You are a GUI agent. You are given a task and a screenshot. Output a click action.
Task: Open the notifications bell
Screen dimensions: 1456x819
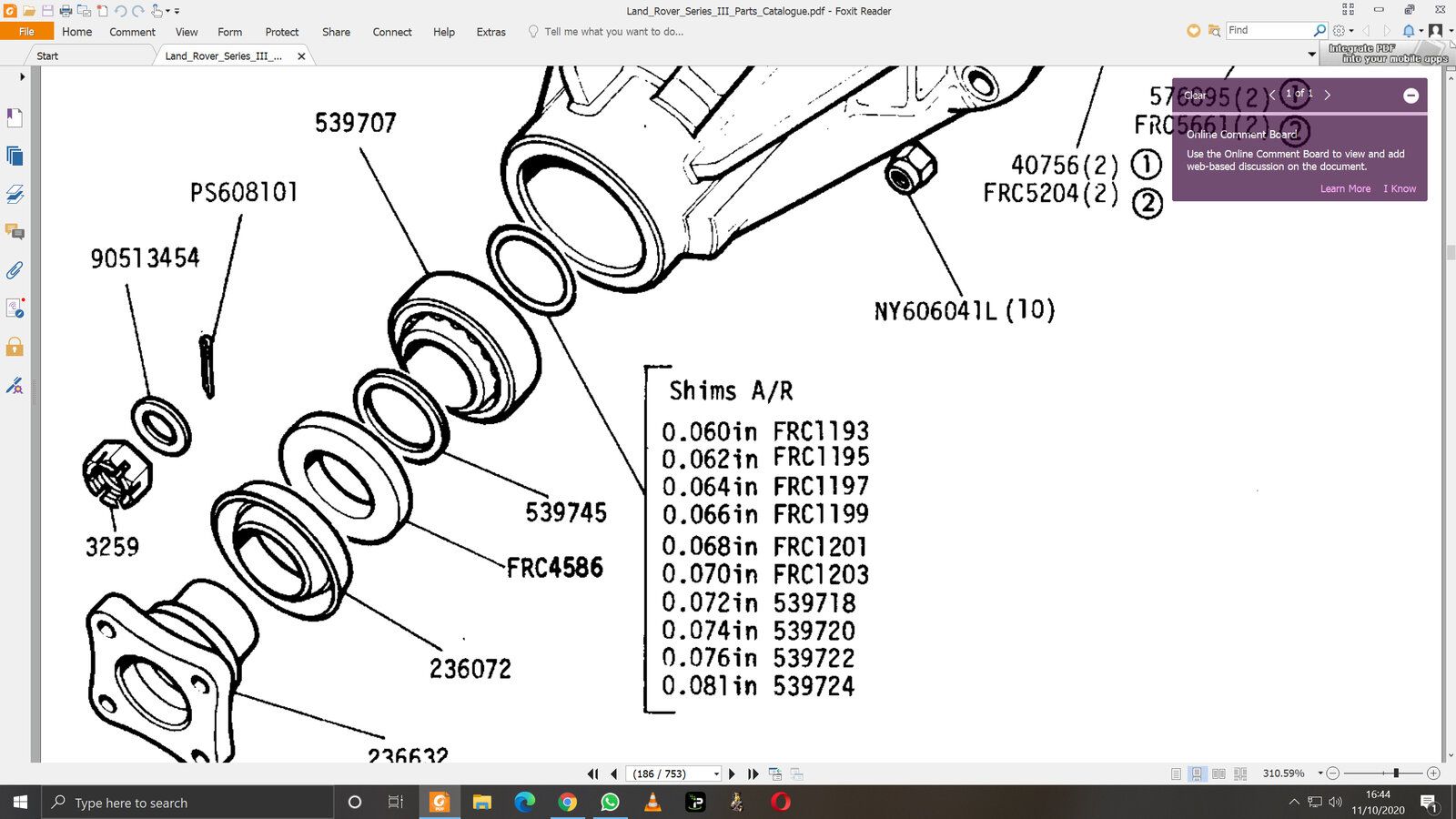pyautogui.click(x=1409, y=30)
